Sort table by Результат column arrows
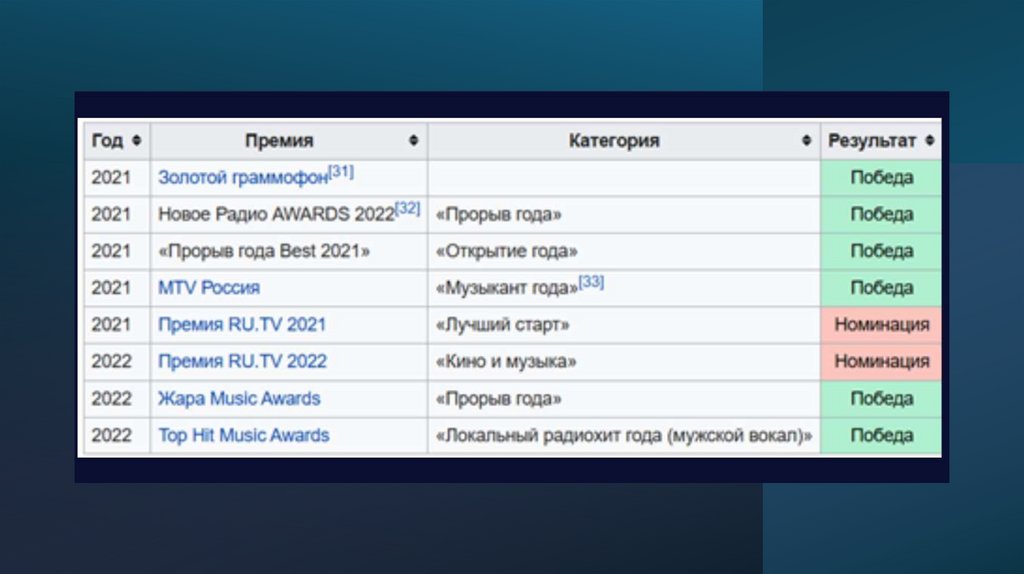This screenshot has height=574, width=1024. click(930, 140)
